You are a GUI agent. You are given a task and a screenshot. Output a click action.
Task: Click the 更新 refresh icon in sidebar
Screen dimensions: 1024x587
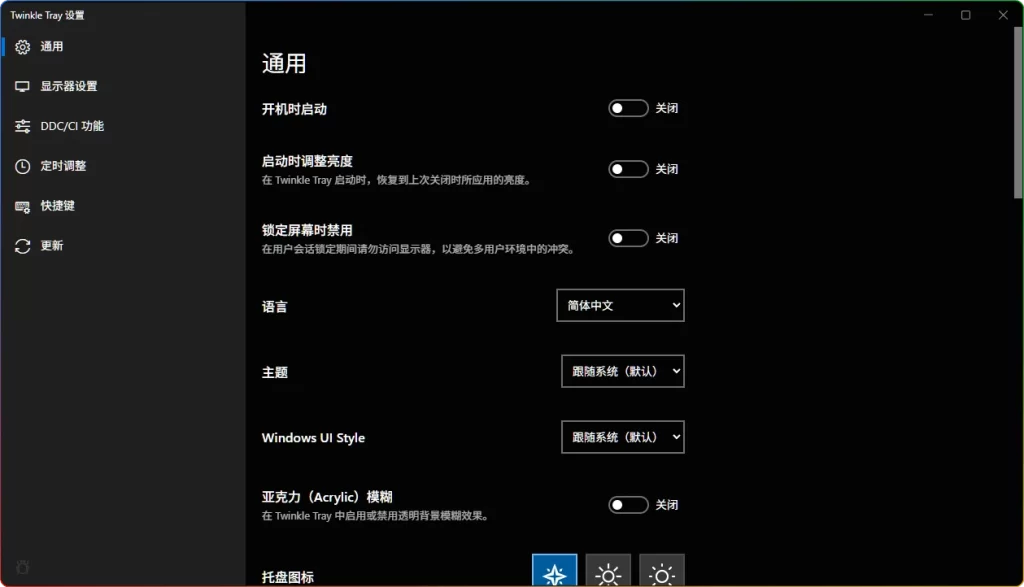22,246
